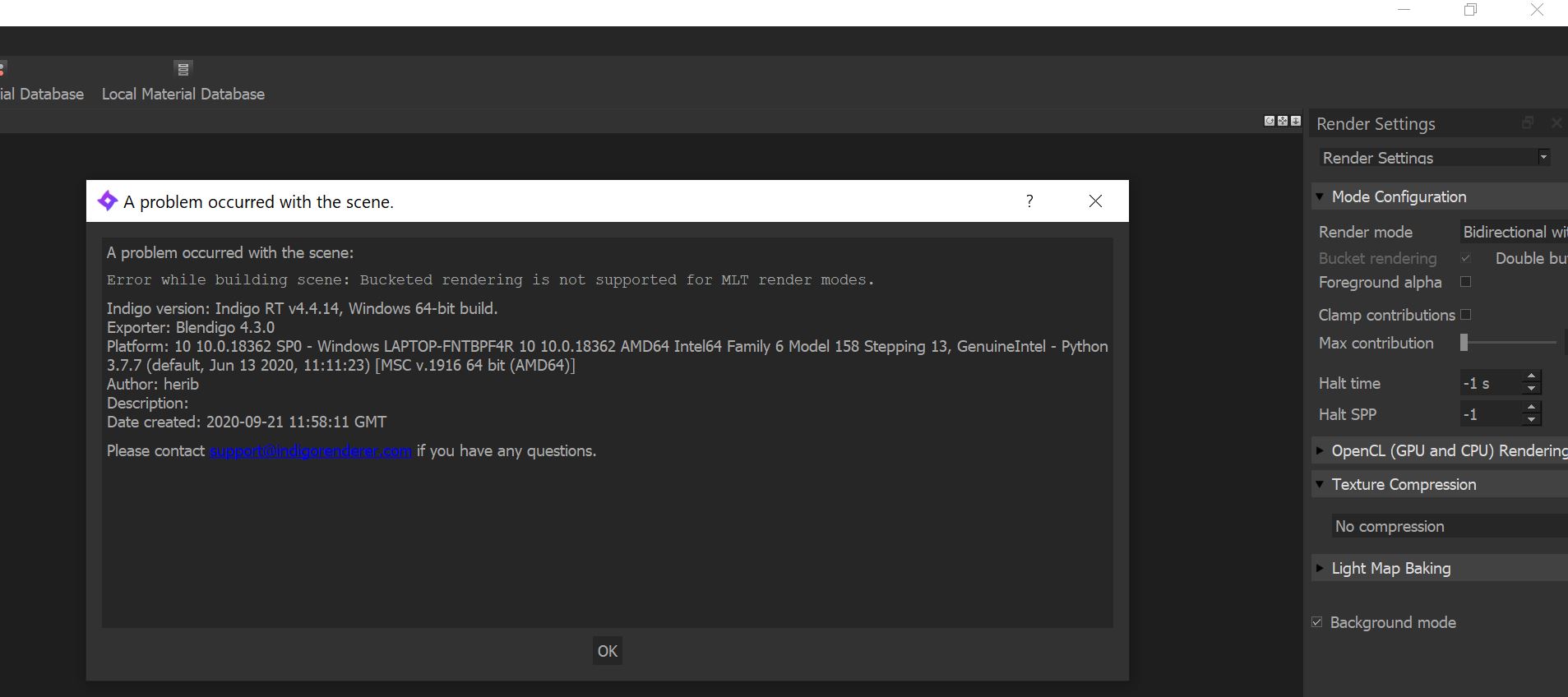
Task: Click the help question mark in dialog
Action: (1029, 201)
